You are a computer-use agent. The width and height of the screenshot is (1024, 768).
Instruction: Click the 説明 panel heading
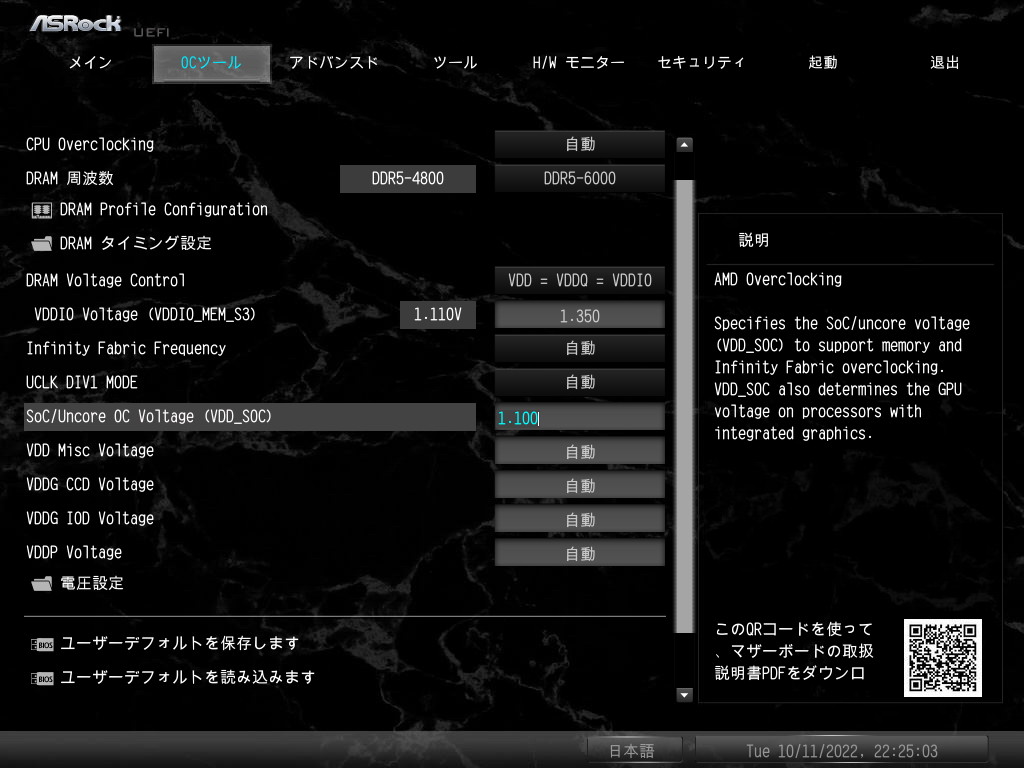tap(754, 240)
